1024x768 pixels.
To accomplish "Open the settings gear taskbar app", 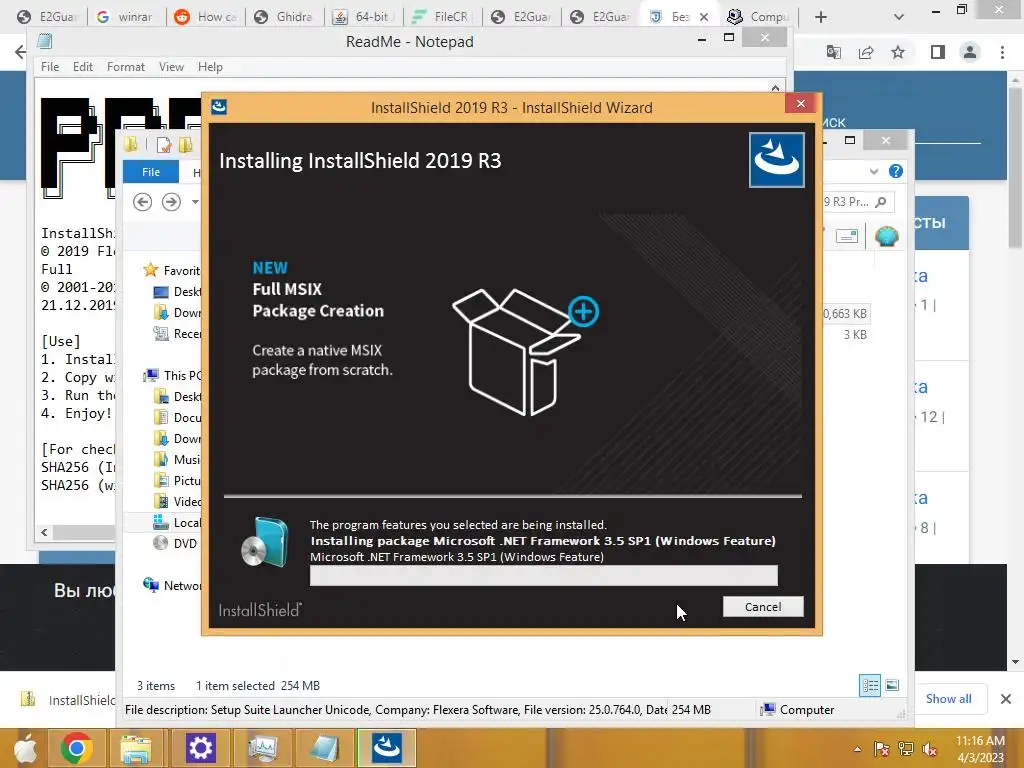I will 200,748.
